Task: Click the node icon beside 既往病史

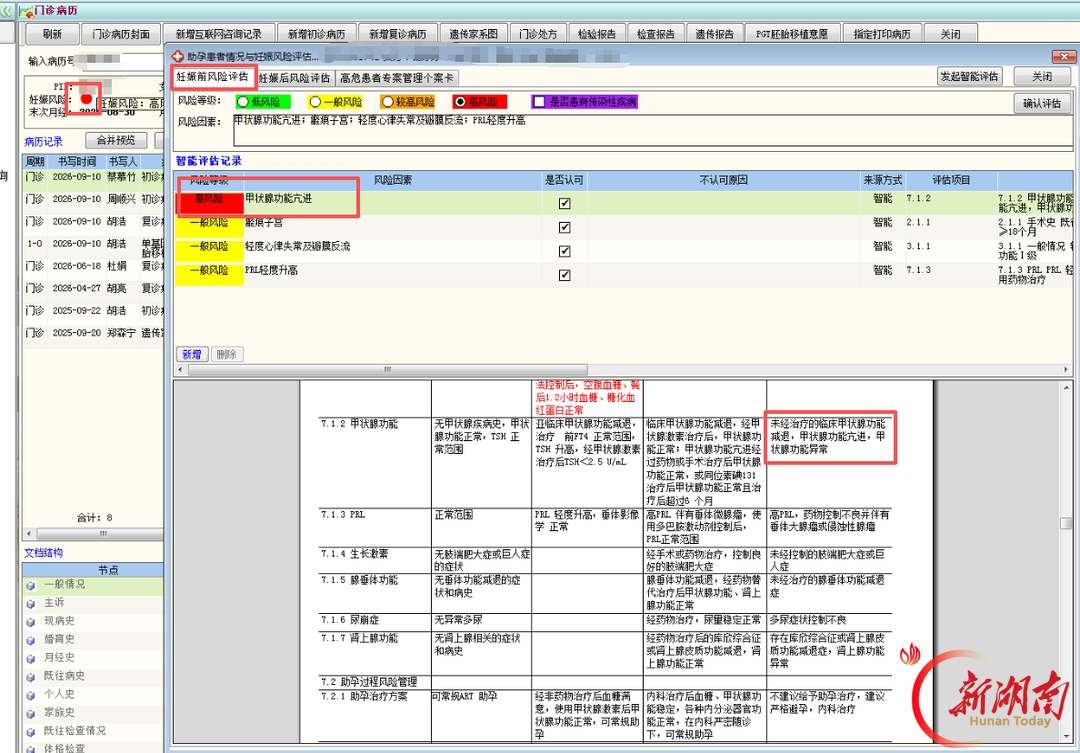Action: [31, 677]
